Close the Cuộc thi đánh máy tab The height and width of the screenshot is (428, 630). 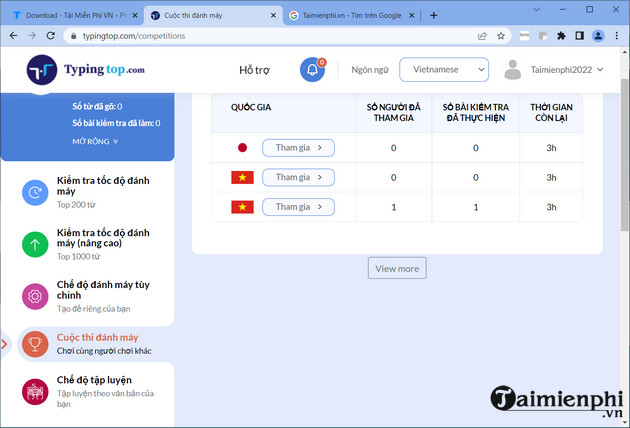coord(273,15)
